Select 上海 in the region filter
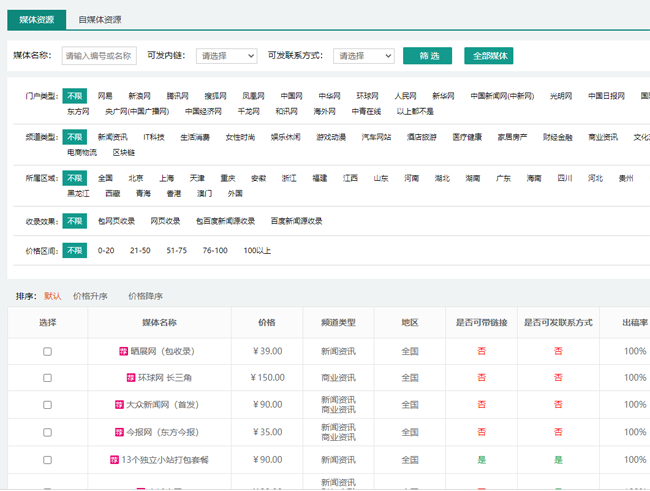Screen dimensions: 650x491 coord(166,178)
